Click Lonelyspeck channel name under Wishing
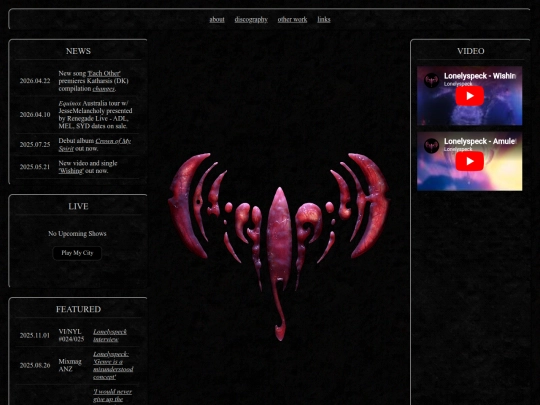The width and height of the screenshot is (540, 405). (x=458, y=84)
